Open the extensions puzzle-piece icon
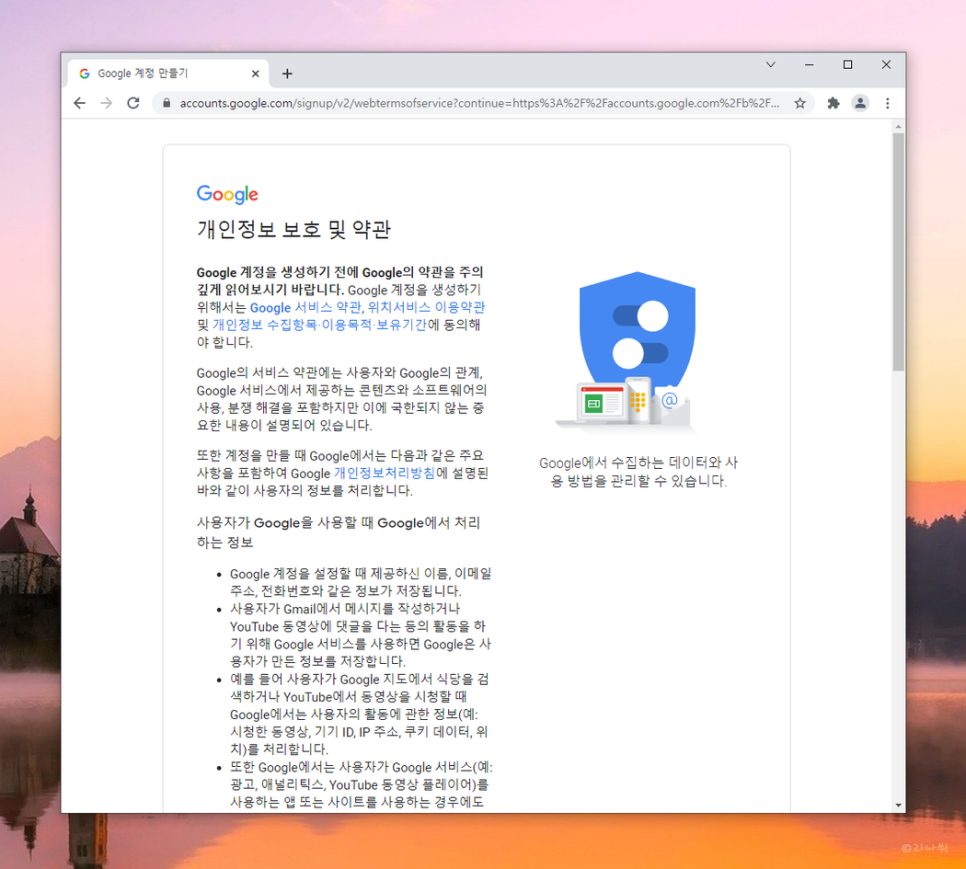 (x=833, y=103)
